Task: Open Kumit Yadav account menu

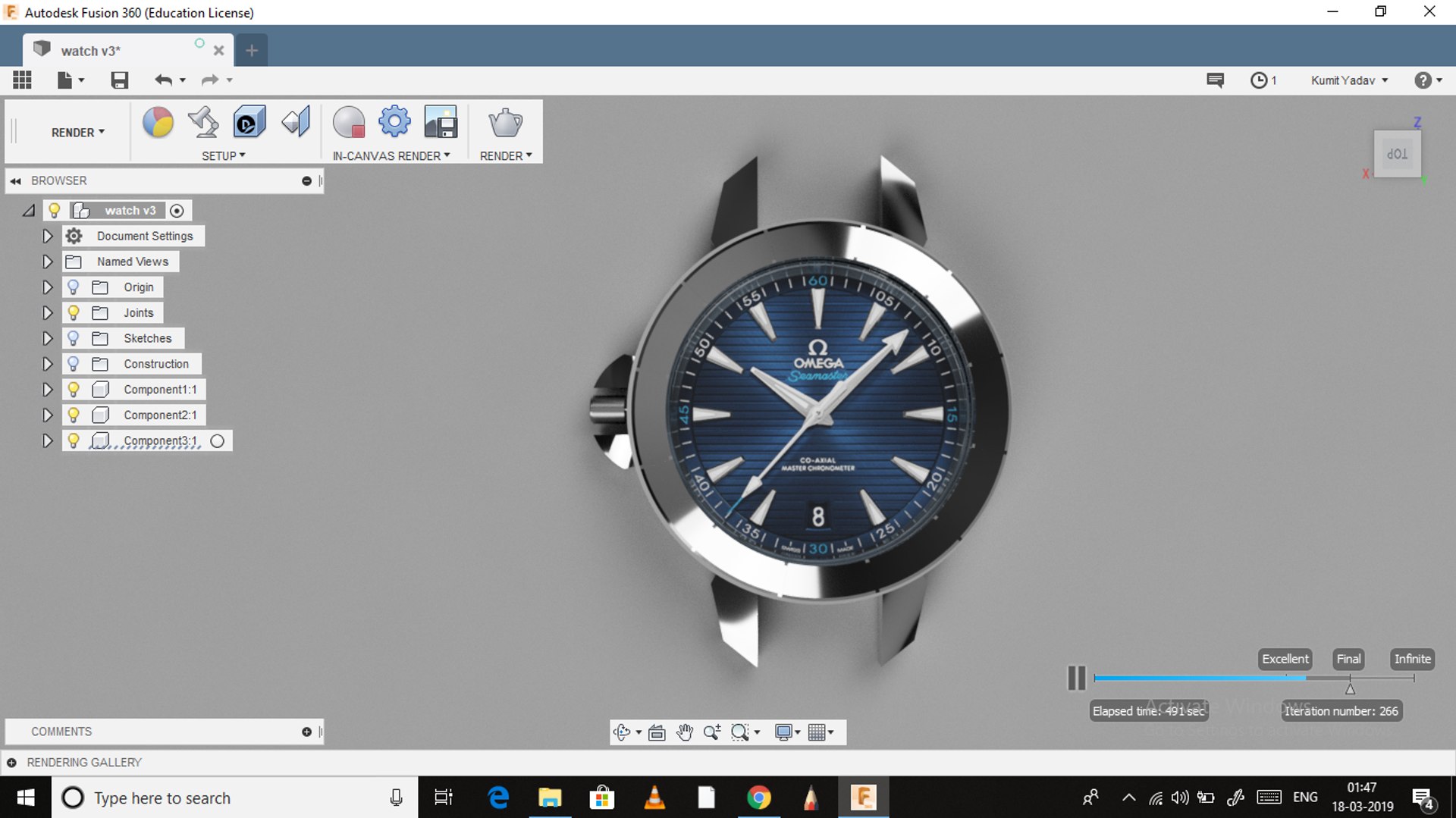Action: pyautogui.click(x=1349, y=80)
